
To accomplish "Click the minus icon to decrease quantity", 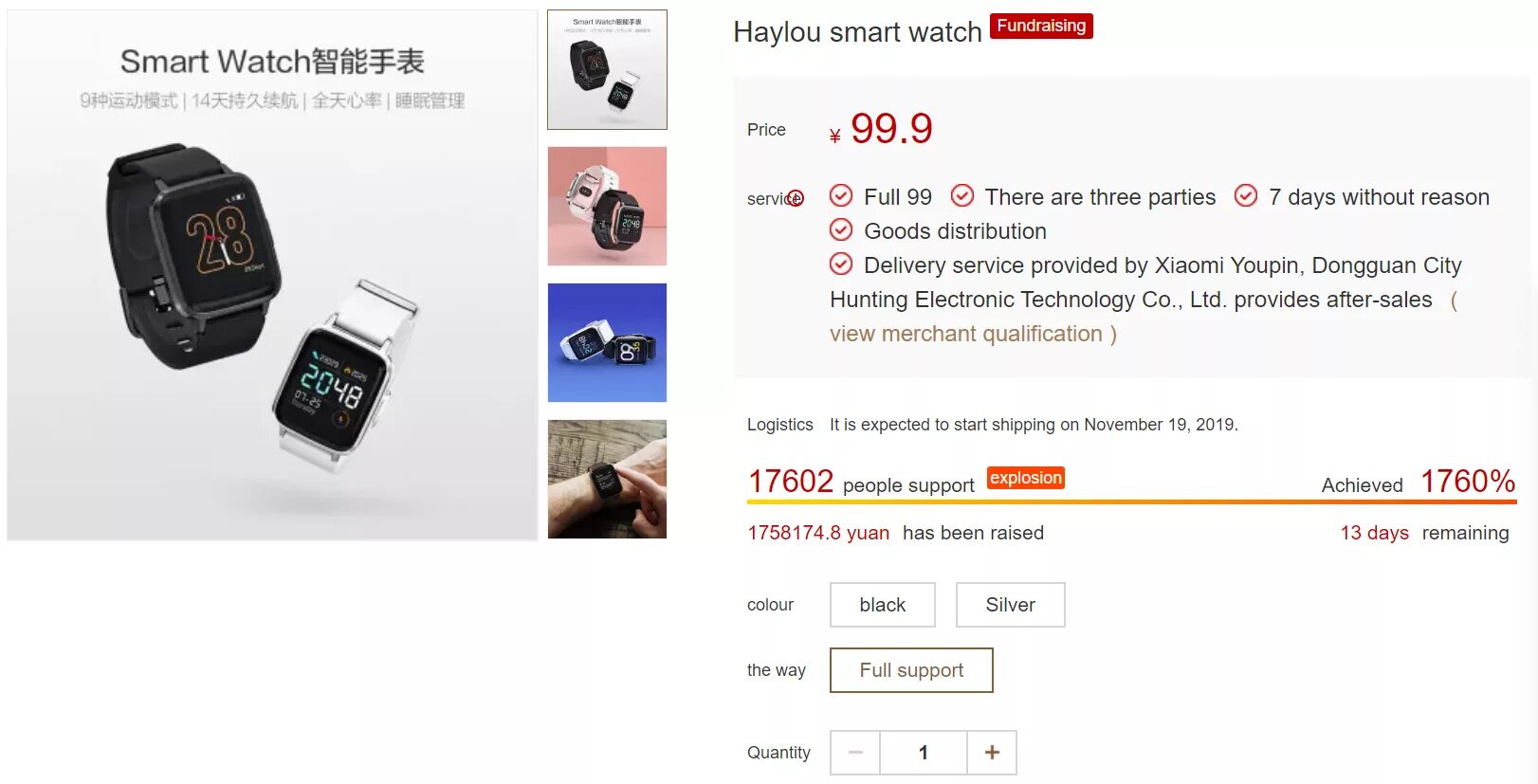I will click(x=855, y=753).
